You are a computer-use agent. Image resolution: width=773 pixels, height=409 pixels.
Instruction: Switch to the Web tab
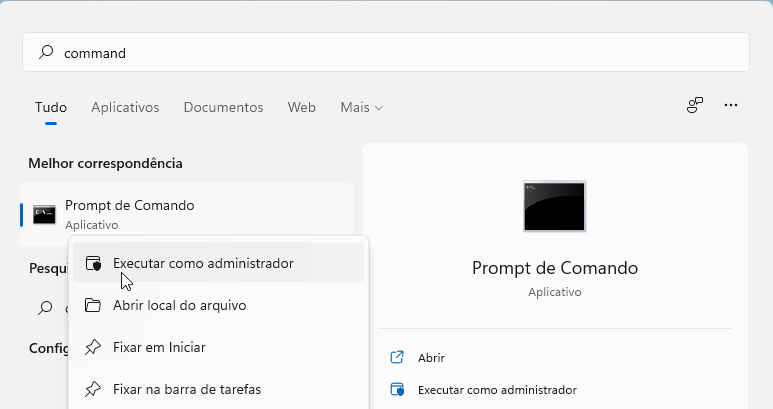301,107
